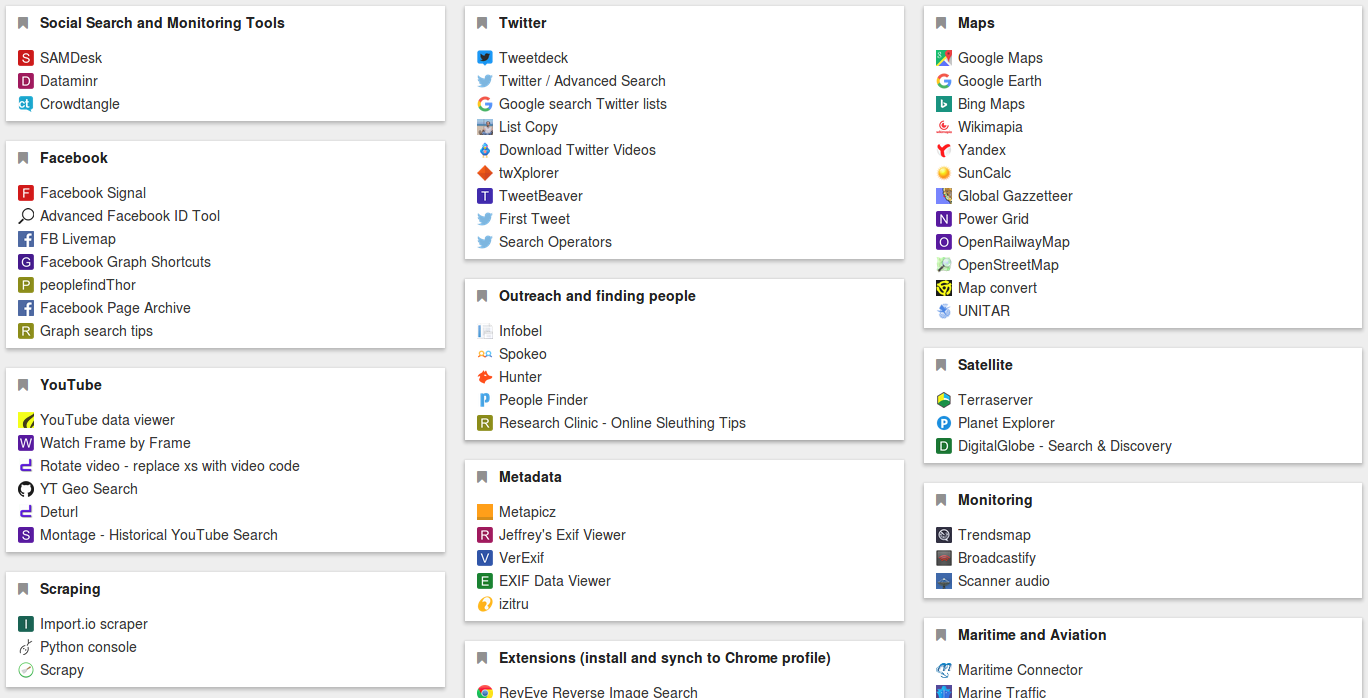Screen dimensions: 1368x698
Task: Click the izitru icon
Action: tap(485, 604)
